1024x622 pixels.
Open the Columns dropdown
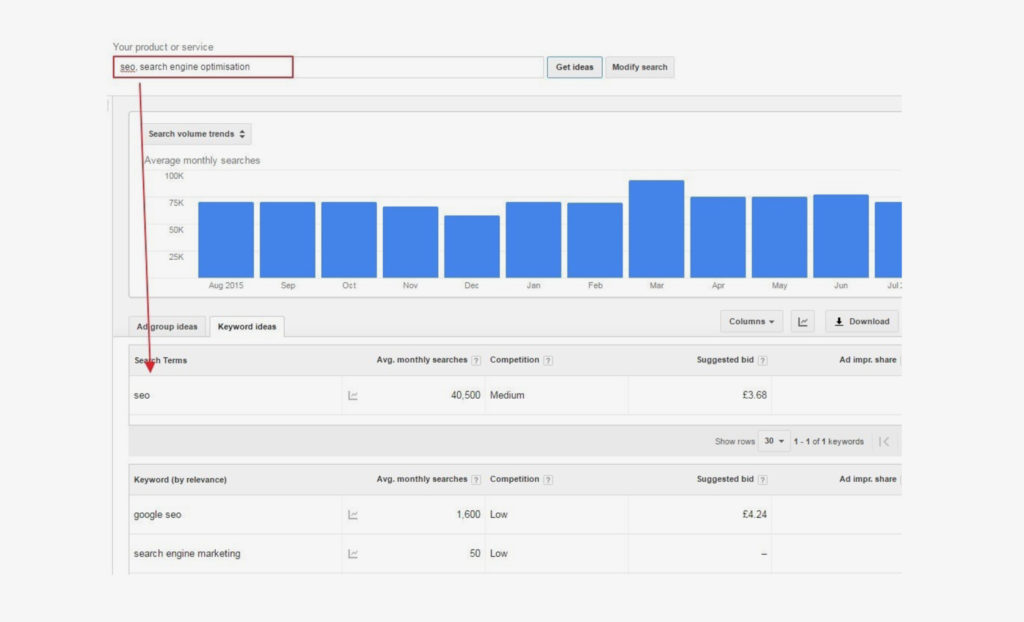(x=751, y=321)
